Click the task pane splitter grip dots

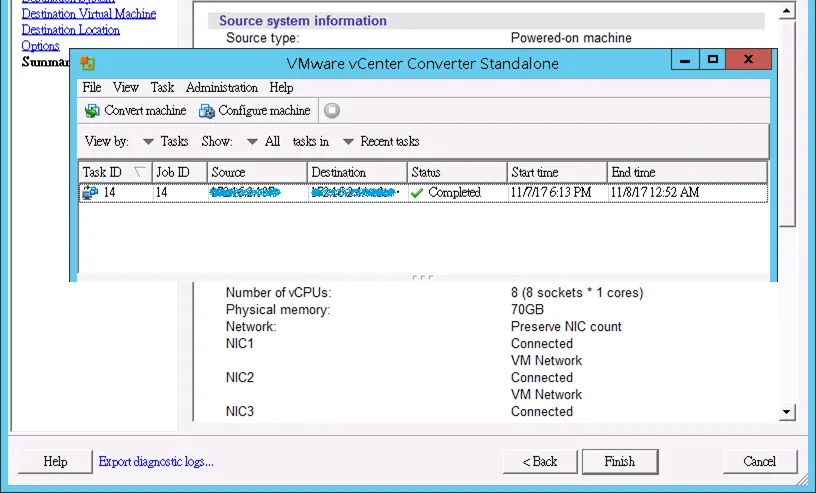[x=423, y=277]
